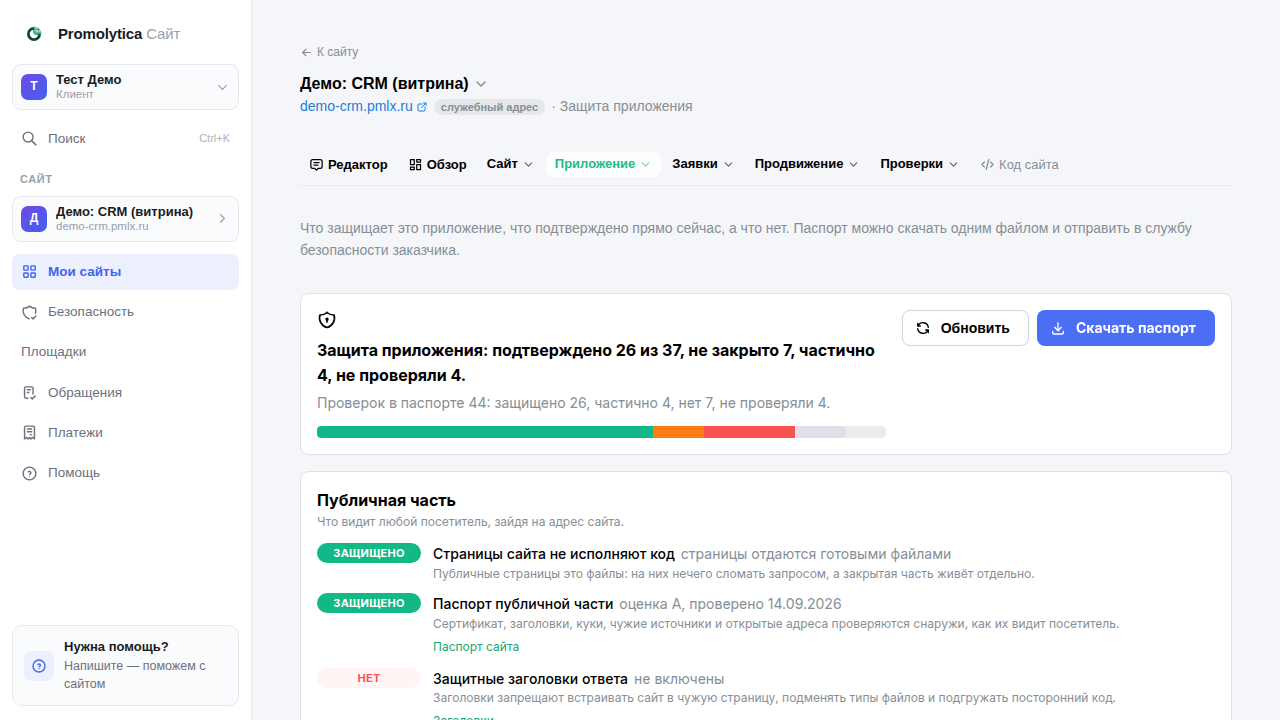Click the search magnifier icon

[30, 139]
